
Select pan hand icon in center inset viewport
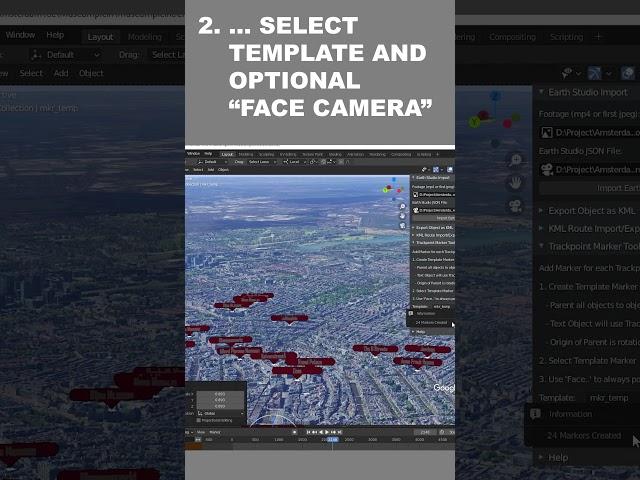tap(402, 216)
